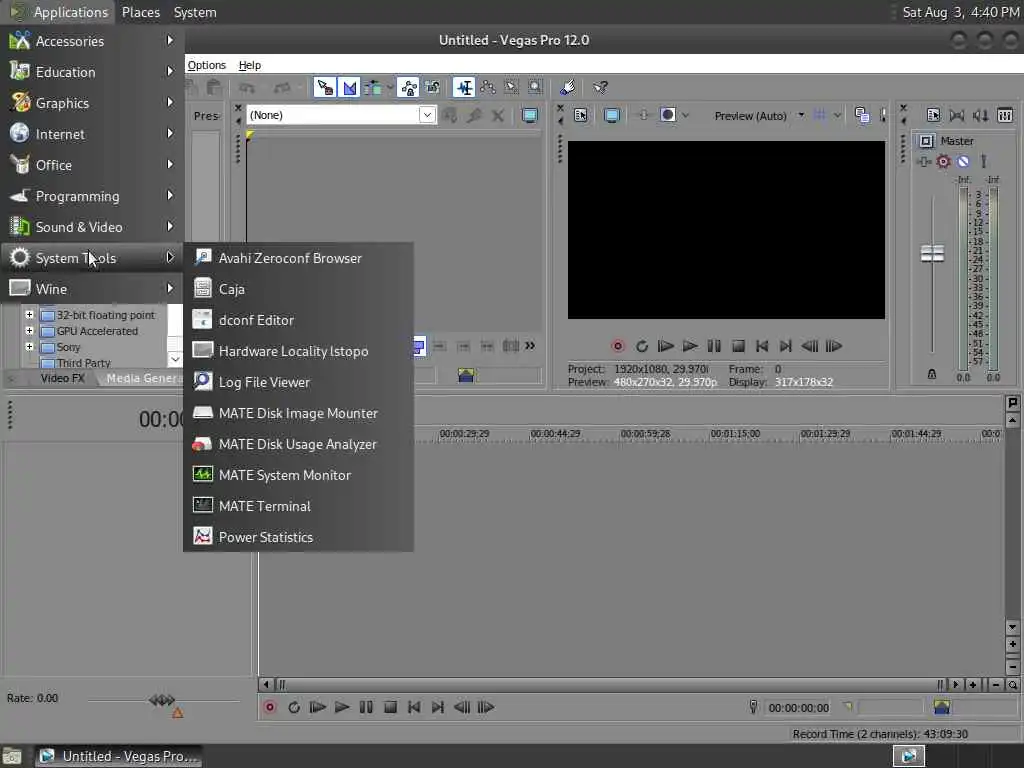Screen dimensions: 1024x768
Task: Click the Master volume fader handle
Action: (x=932, y=253)
